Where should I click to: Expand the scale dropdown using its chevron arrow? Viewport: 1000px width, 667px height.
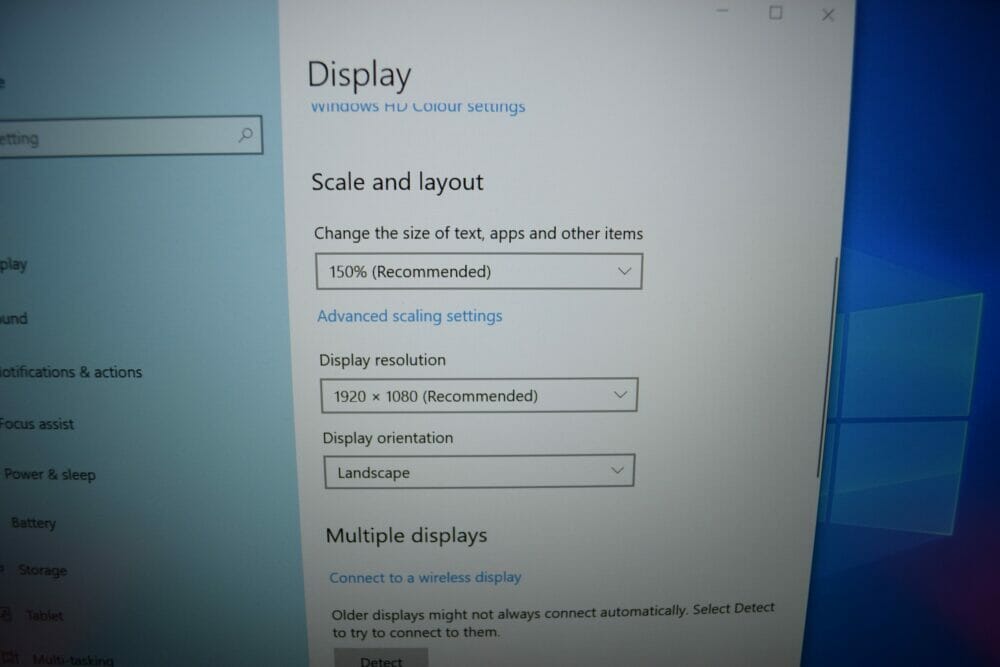coord(624,271)
